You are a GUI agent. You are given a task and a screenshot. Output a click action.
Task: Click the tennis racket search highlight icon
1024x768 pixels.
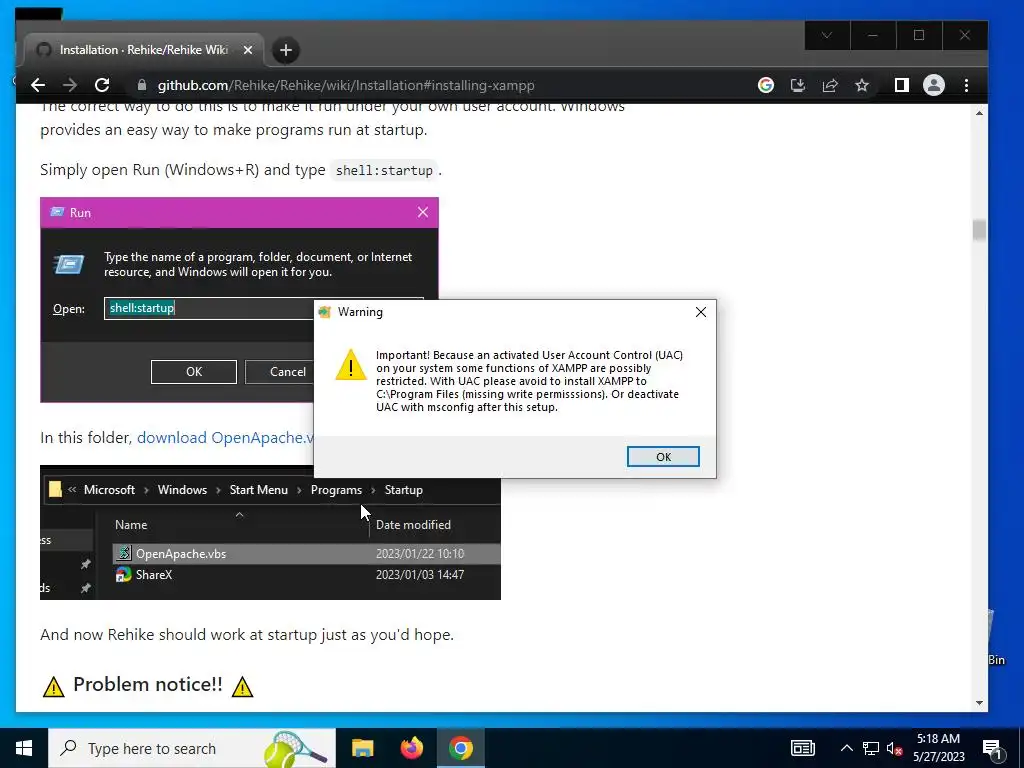(295, 748)
